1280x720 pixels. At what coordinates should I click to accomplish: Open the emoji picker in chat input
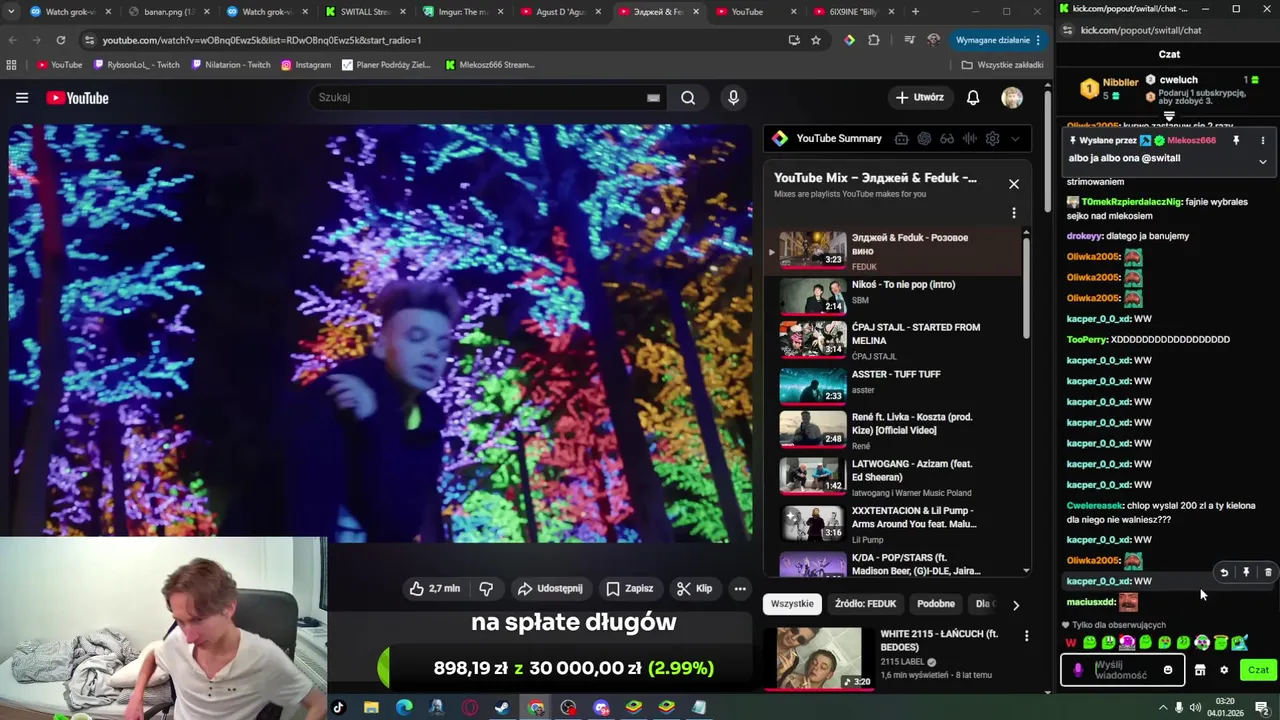click(x=1168, y=670)
